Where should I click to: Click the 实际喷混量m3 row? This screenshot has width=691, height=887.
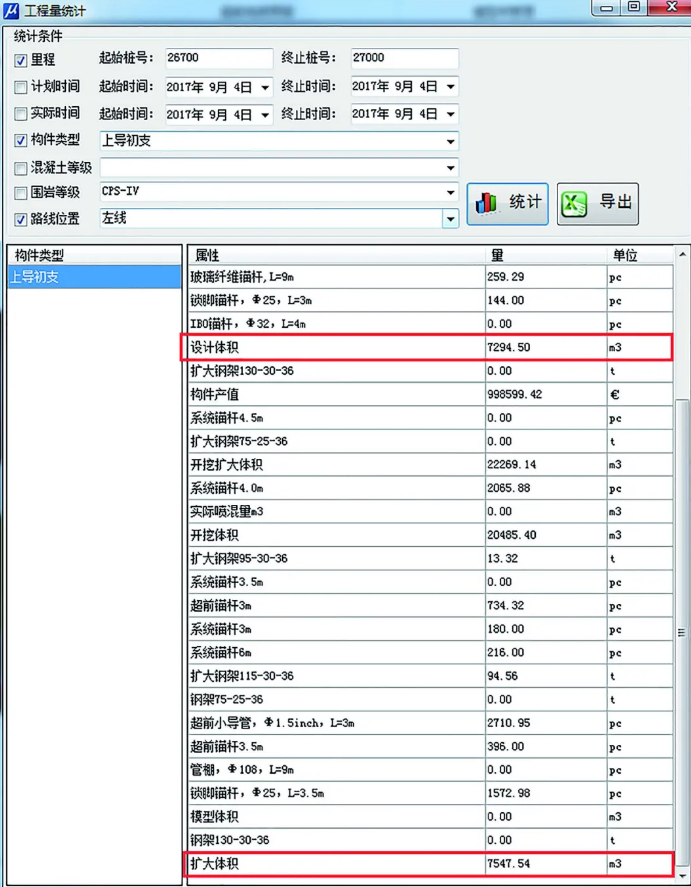pos(431,512)
